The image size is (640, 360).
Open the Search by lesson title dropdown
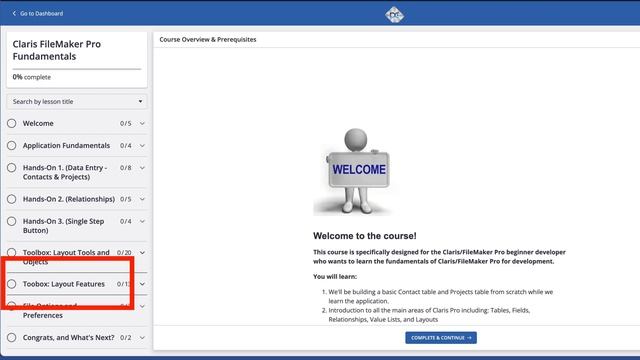tap(77, 102)
